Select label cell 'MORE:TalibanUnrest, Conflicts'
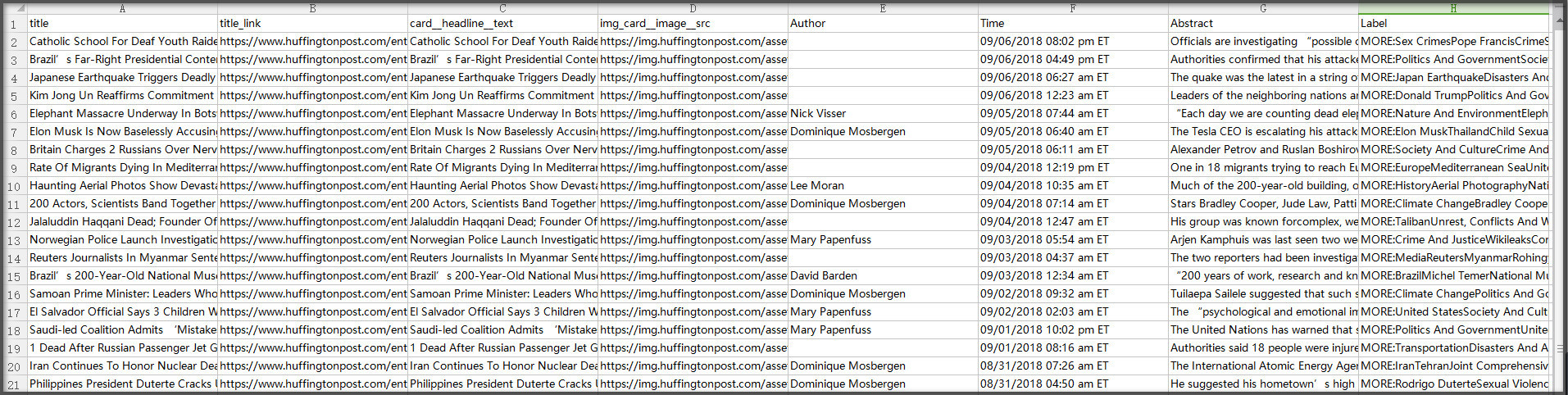The width and height of the screenshot is (1568, 395). 1453,221
